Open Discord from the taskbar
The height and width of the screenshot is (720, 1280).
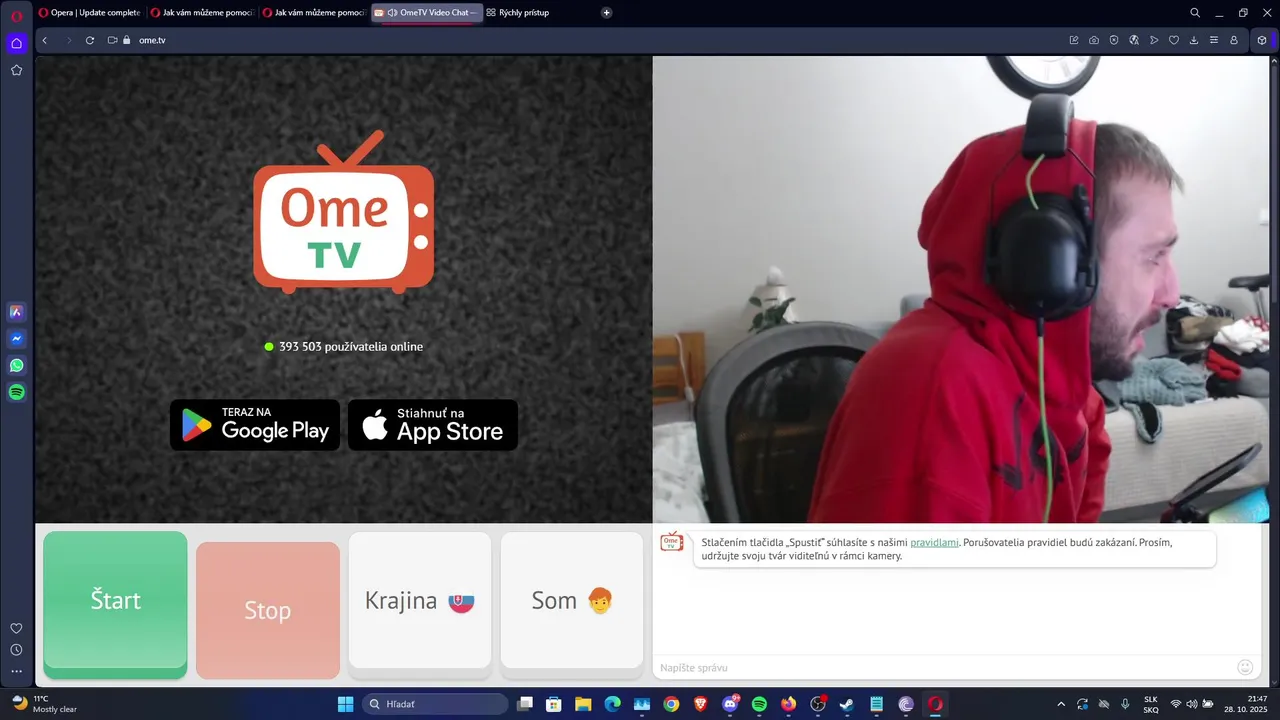[x=729, y=704]
